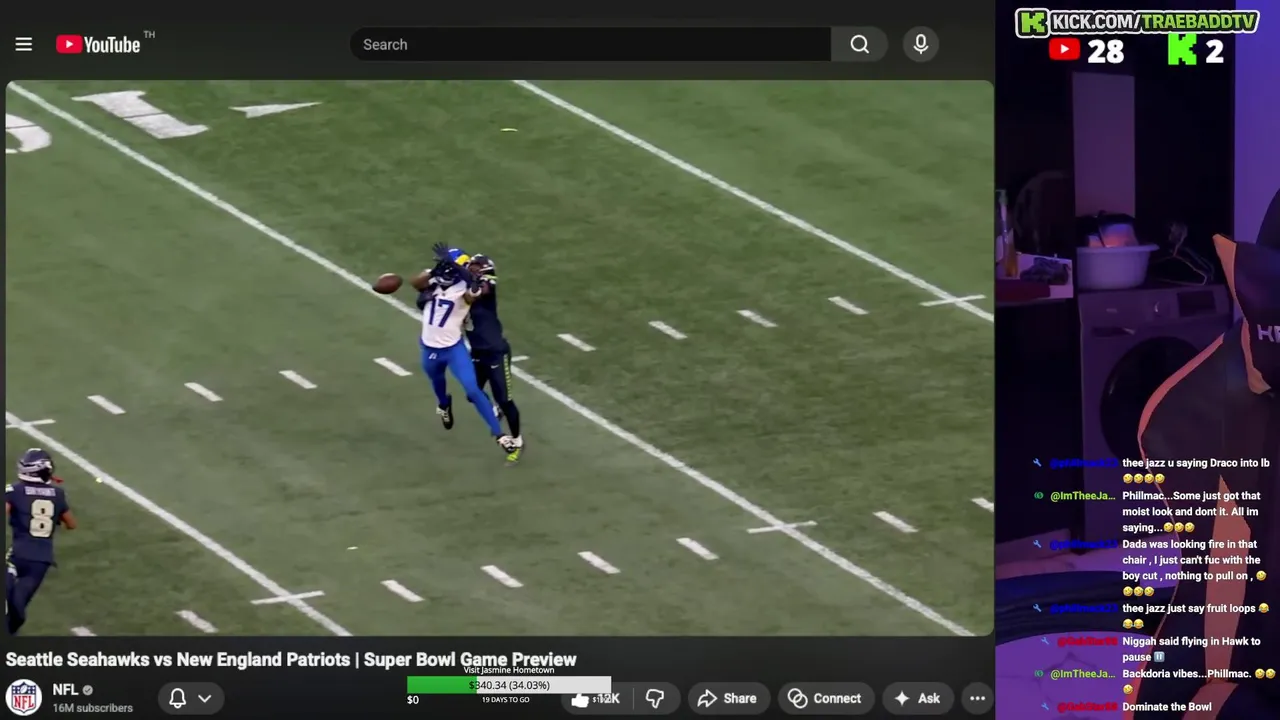Click chat message 'thee jazz u saying Draco into lb'
Viewport: 1280px width, 720px height.
click(x=1195, y=470)
